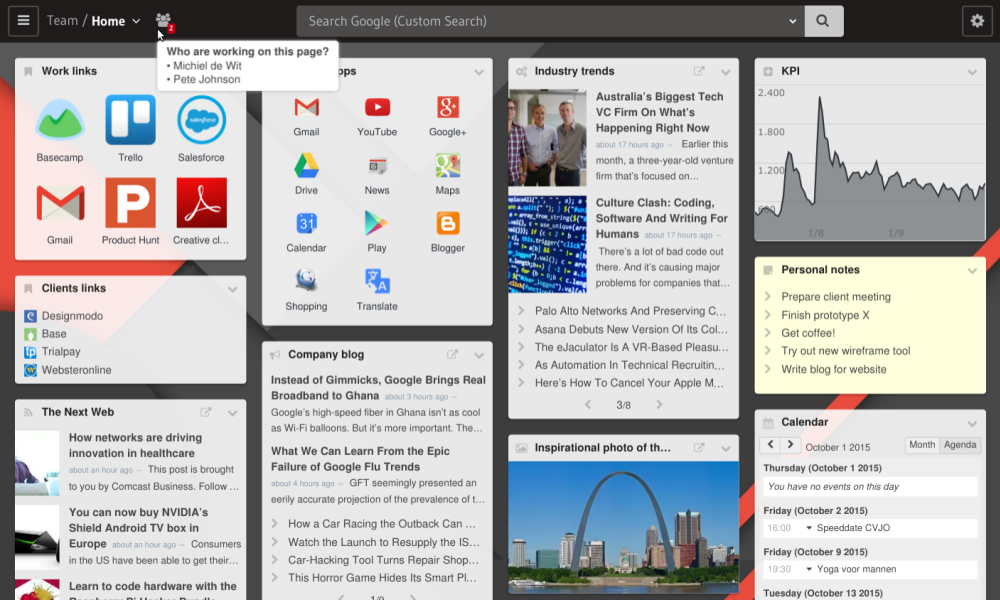Switch calendar to Month view

922,445
